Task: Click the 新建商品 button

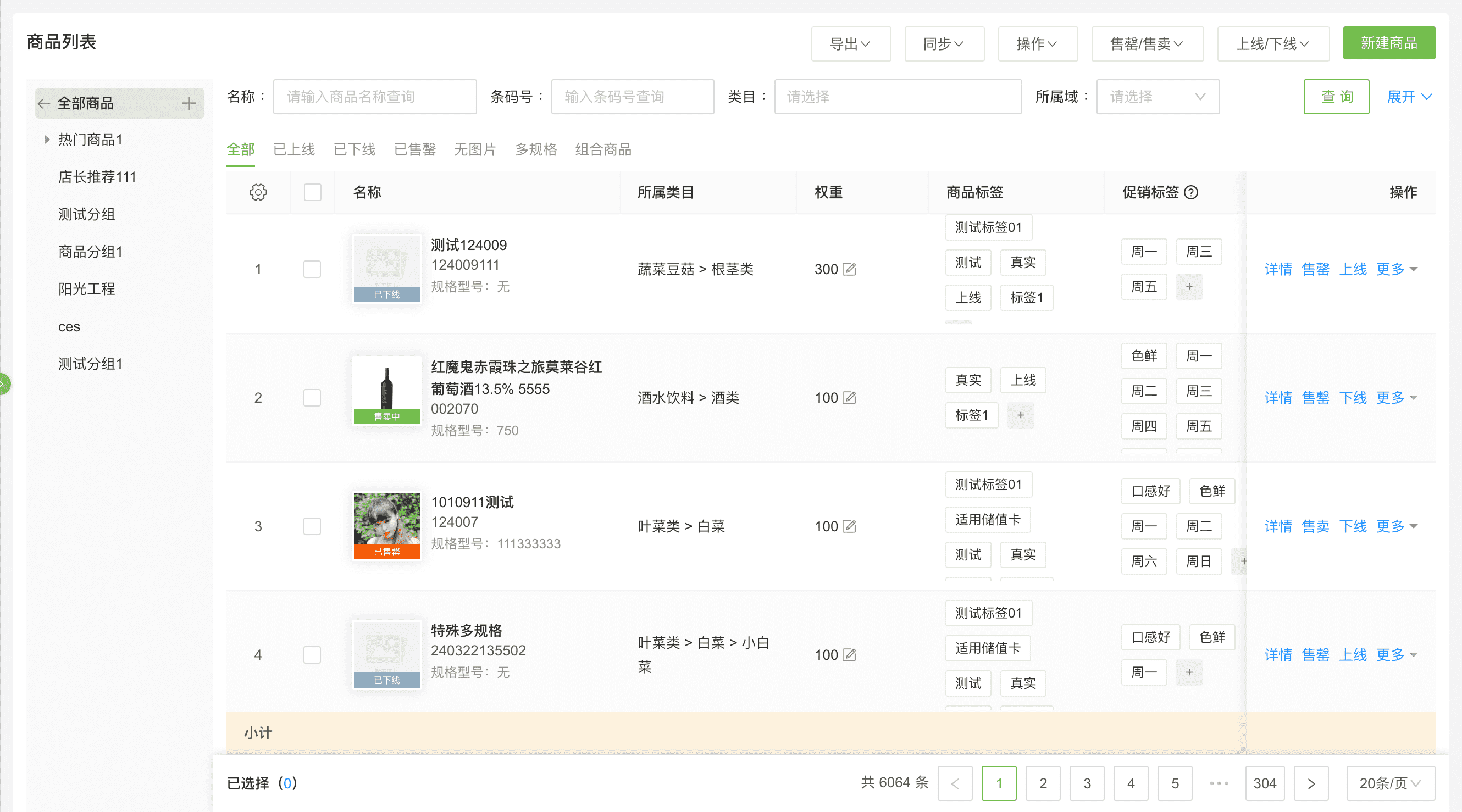Action: [x=1388, y=43]
